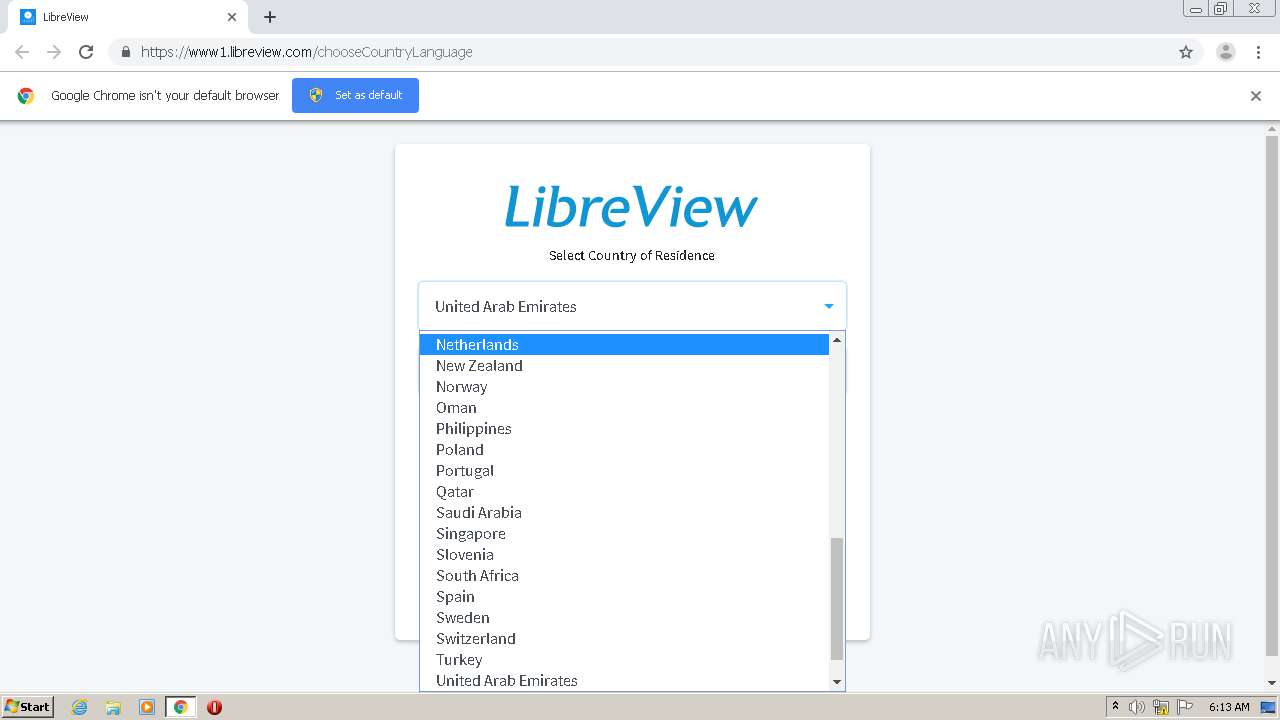Open Windows Explorer folder icon in taskbar
This screenshot has height=720, width=1280.
tap(113, 707)
